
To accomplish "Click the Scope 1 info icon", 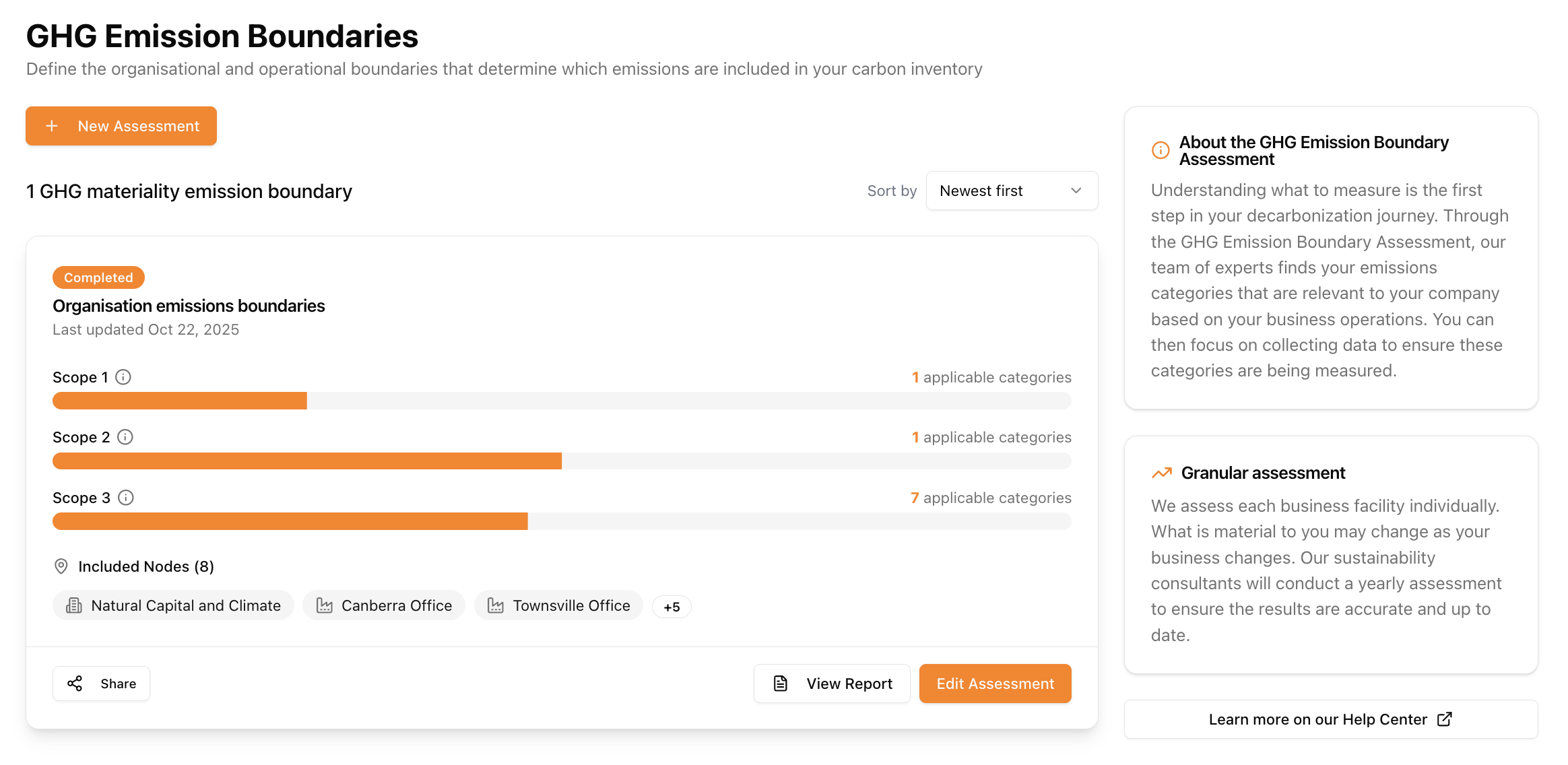I will point(123,377).
